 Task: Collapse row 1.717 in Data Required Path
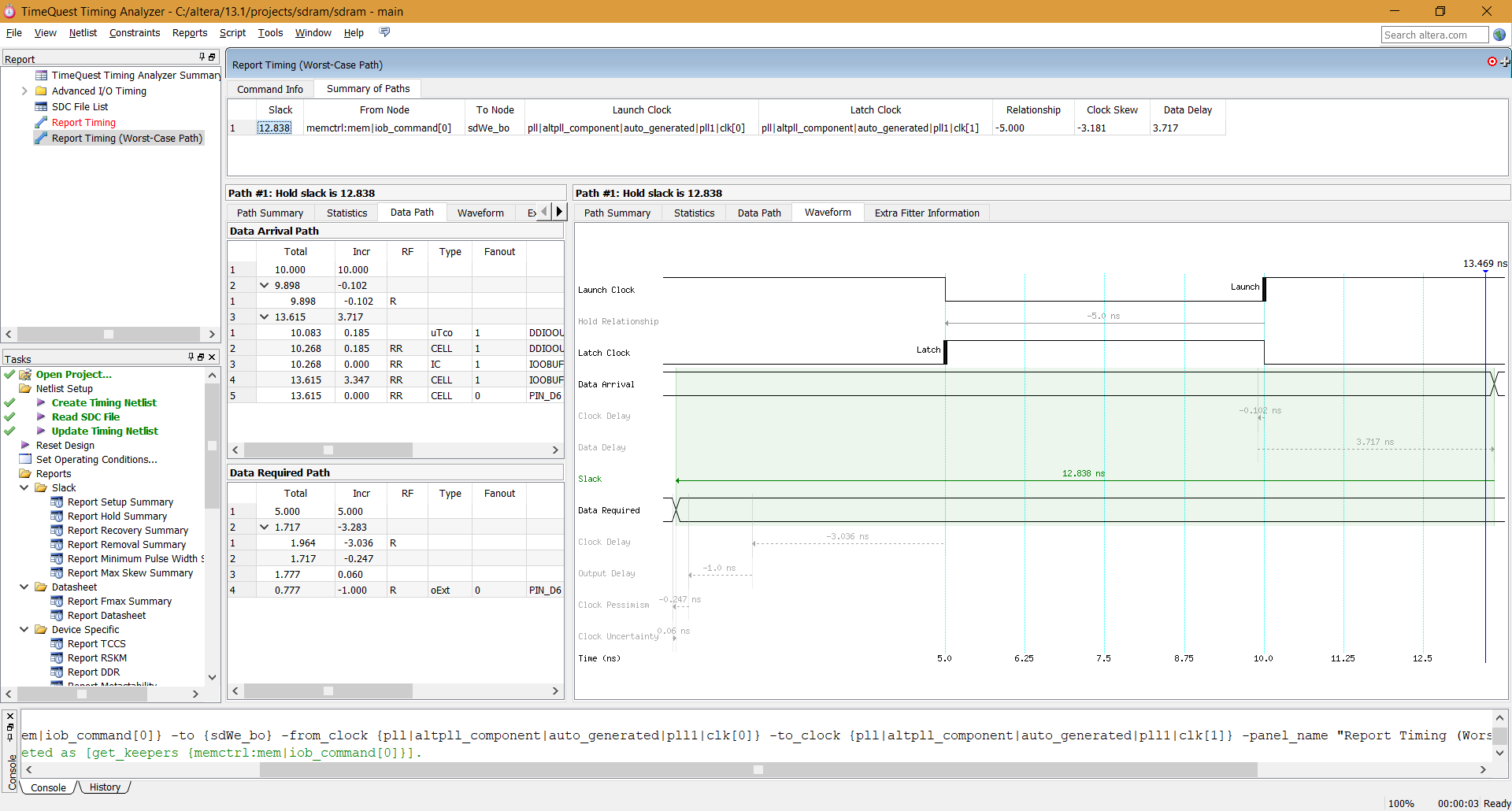265,528
